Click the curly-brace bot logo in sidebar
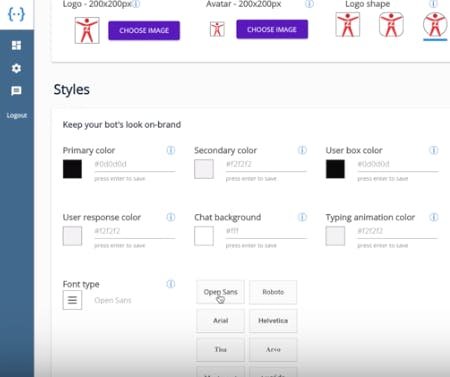The height and width of the screenshot is (377, 450). 16,14
